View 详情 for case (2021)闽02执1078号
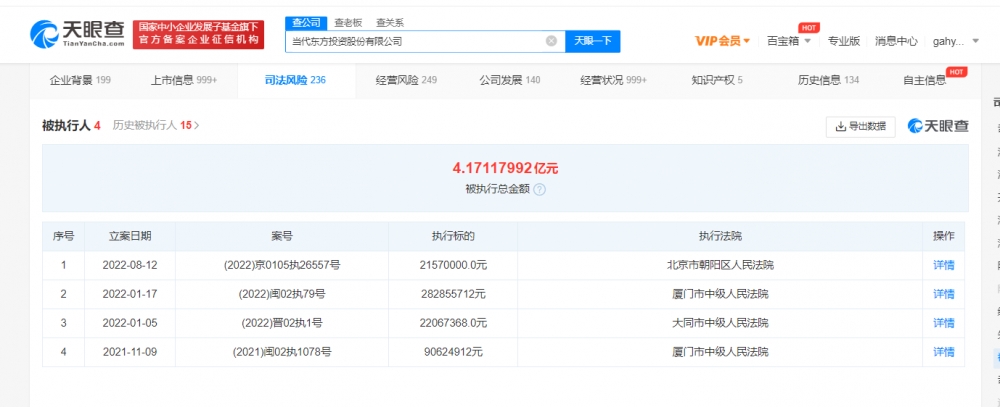1000x407 pixels. tap(944, 352)
